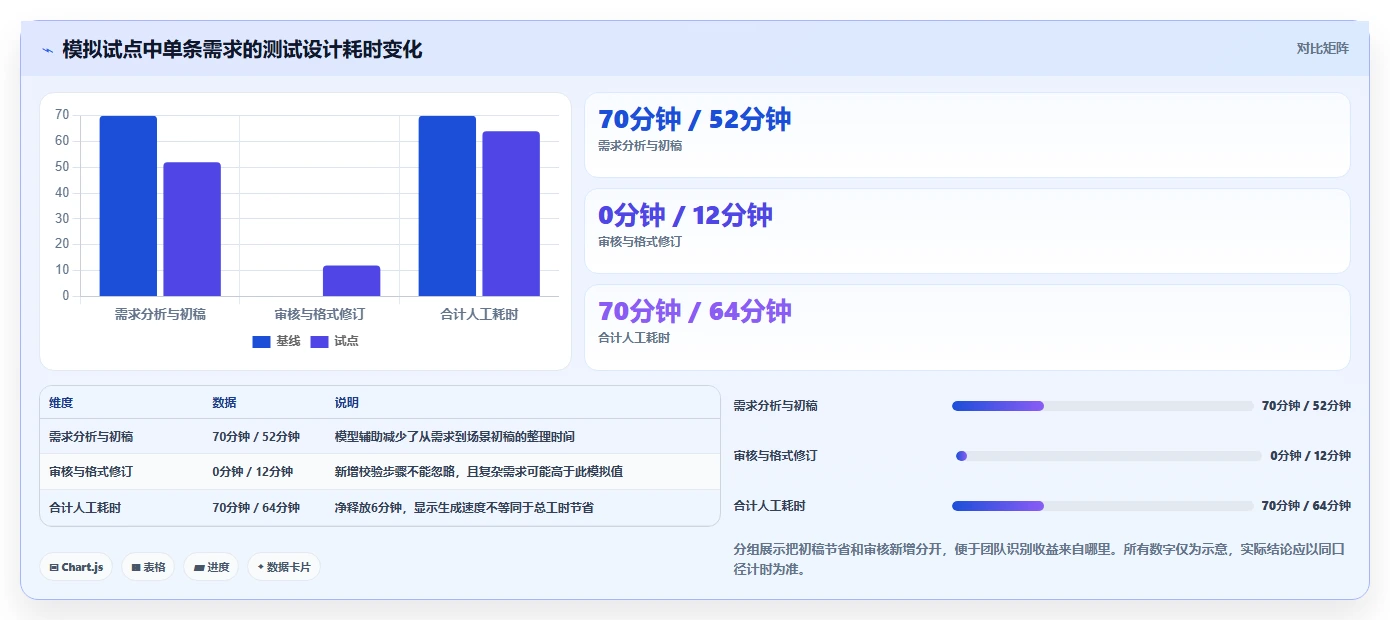Toggle the 基线 legend entry

(x=276, y=341)
